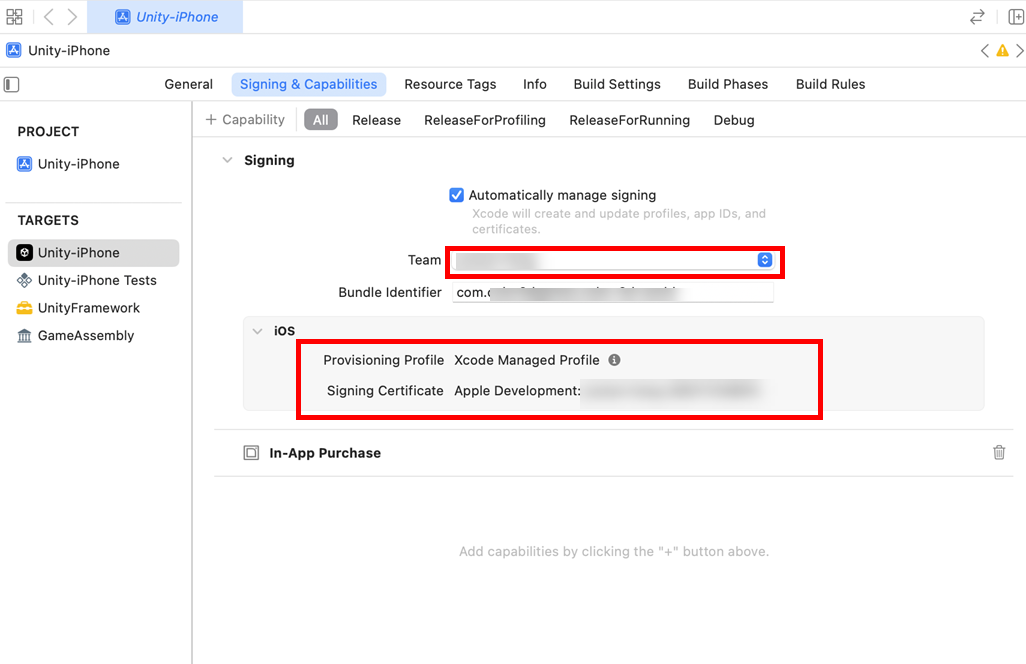Open the Team dropdown
Screen dimensions: 1026x664
coord(613,260)
